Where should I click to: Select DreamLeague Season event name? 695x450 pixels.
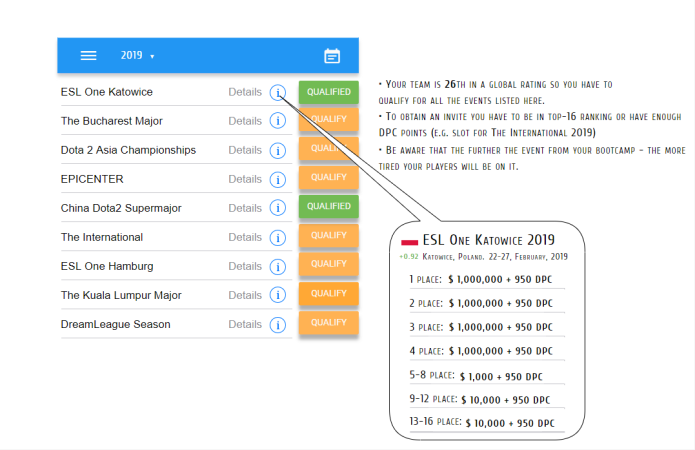point(115,324)
